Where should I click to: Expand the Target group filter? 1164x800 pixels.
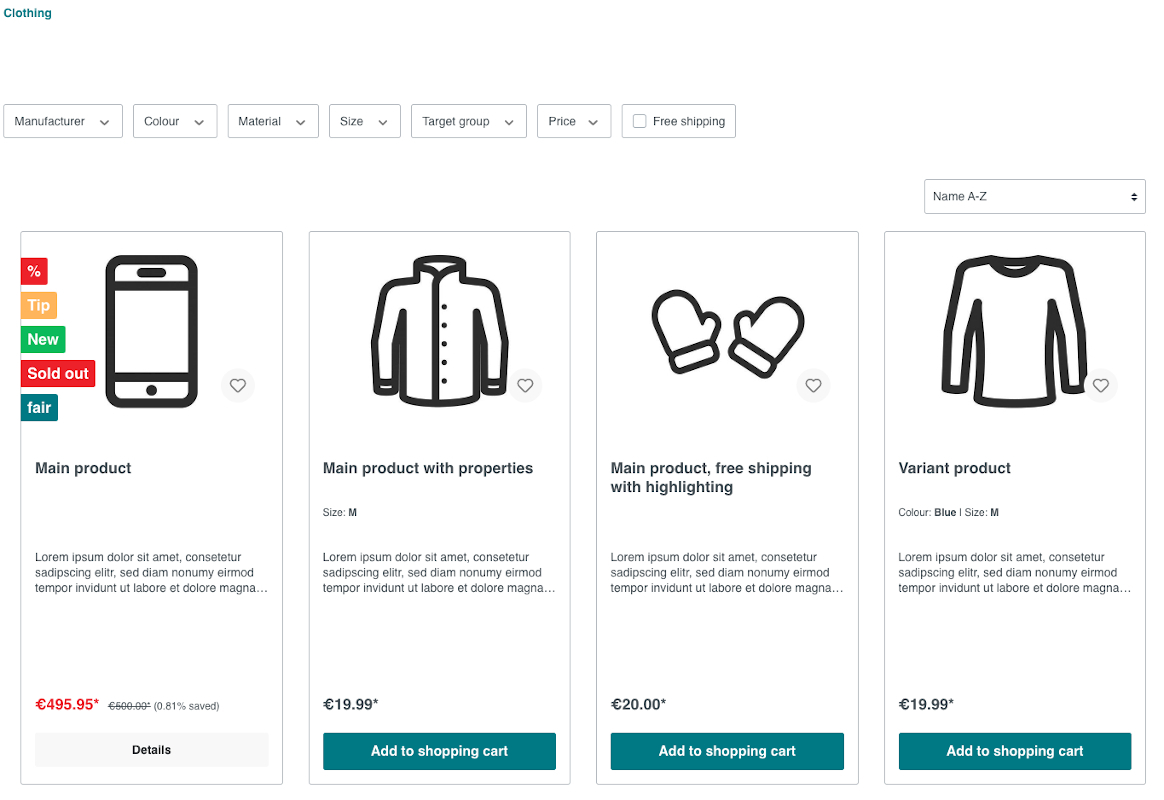[x=468, y=121]
